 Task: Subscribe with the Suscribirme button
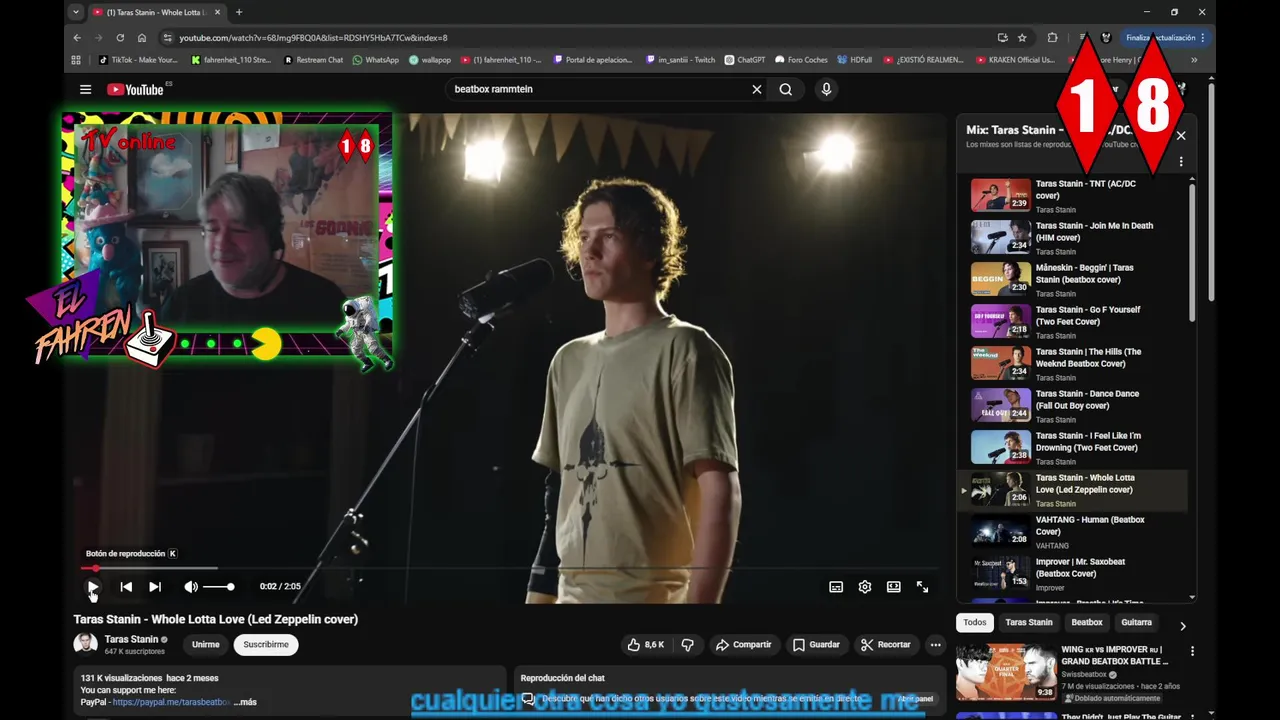coord(266,645)
